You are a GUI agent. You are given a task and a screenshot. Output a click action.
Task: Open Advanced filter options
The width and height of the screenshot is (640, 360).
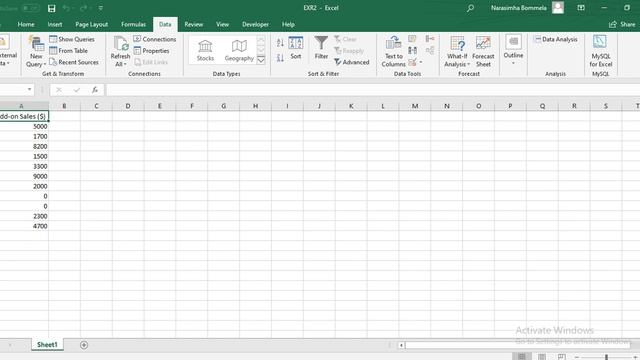point(351,62)
